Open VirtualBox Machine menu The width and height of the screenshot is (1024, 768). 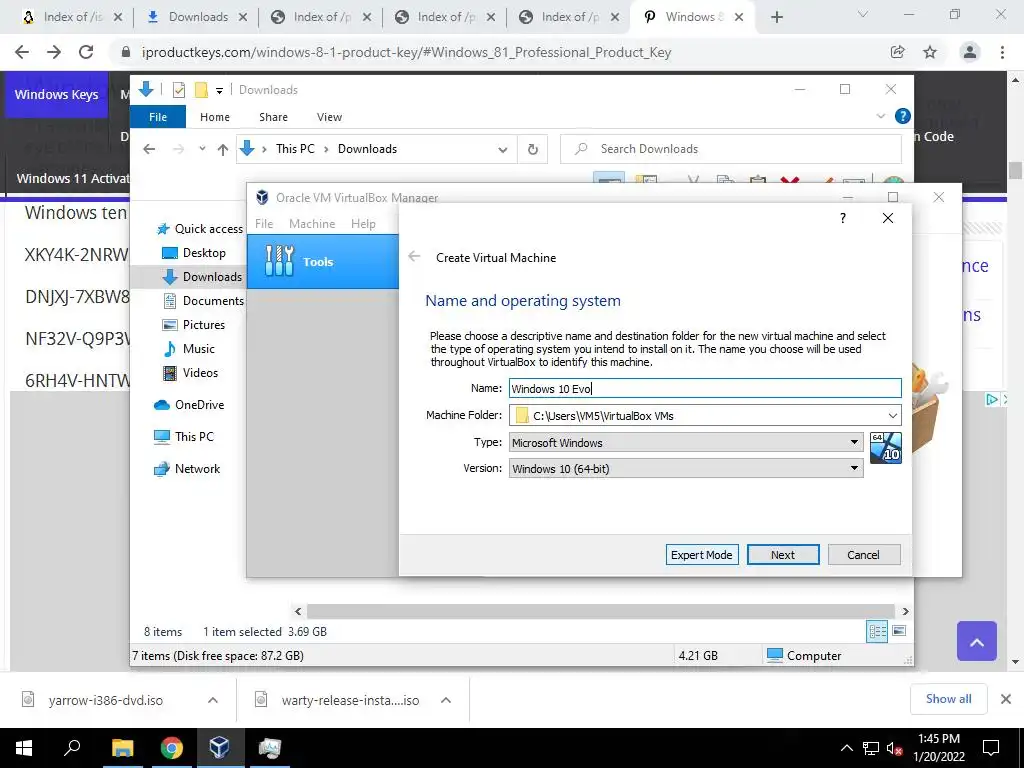pos(312,223)
